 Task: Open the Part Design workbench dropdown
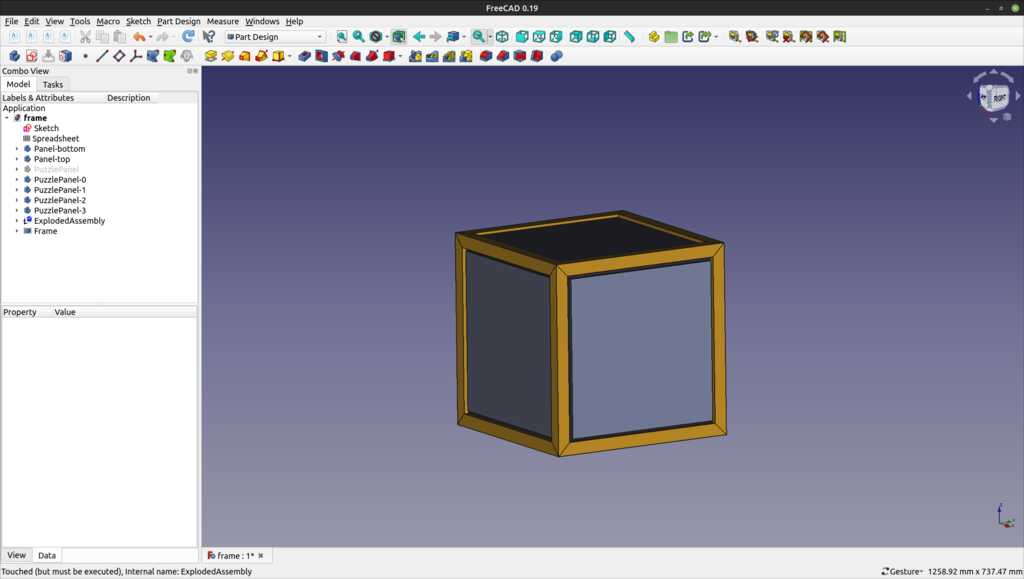pos(275,37)
